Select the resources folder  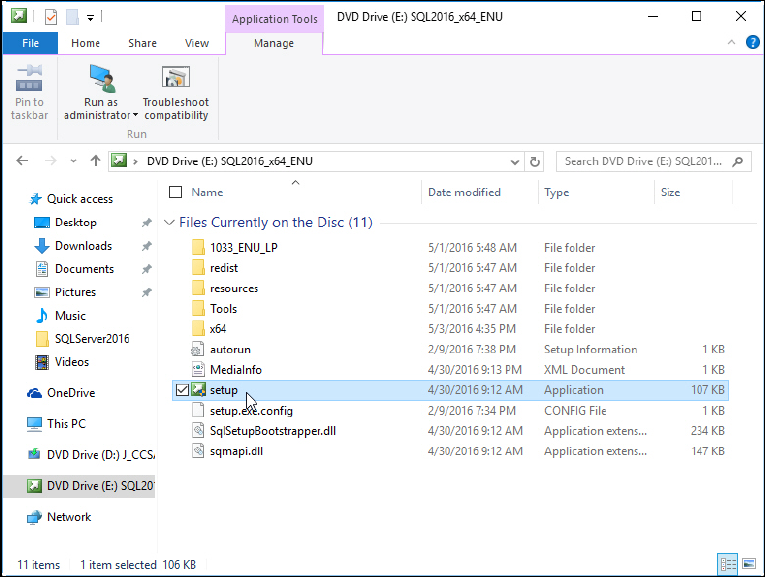(234, 288)
